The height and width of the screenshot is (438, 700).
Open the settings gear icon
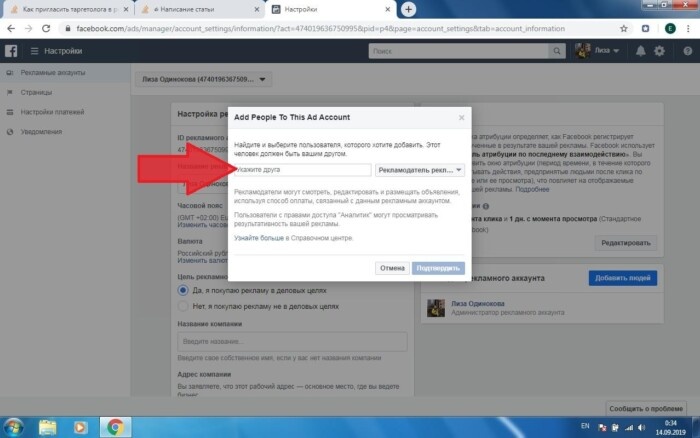[659, 51]
